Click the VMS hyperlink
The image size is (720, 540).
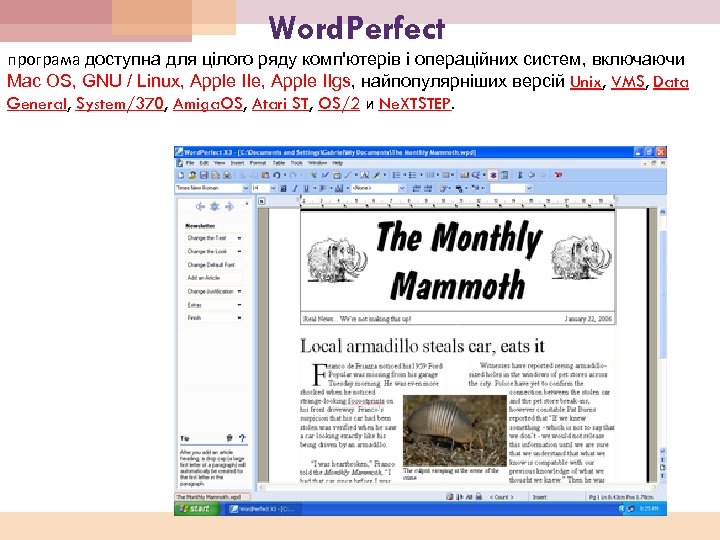[x=628, y=82]
